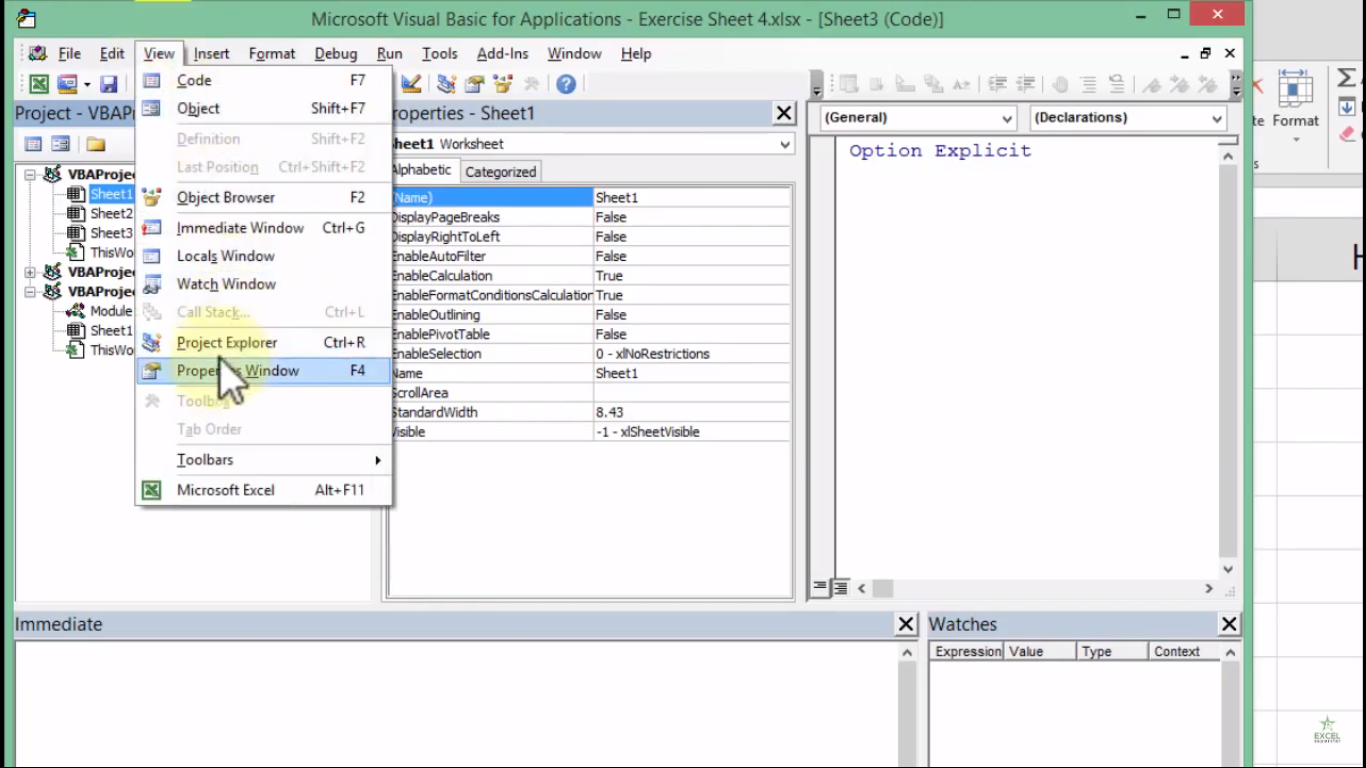The height and width of the screenshot is (768, 1366).
Task: Click View Code icon in Project panel
Action: pyautogui.click(x=33, y=144)
